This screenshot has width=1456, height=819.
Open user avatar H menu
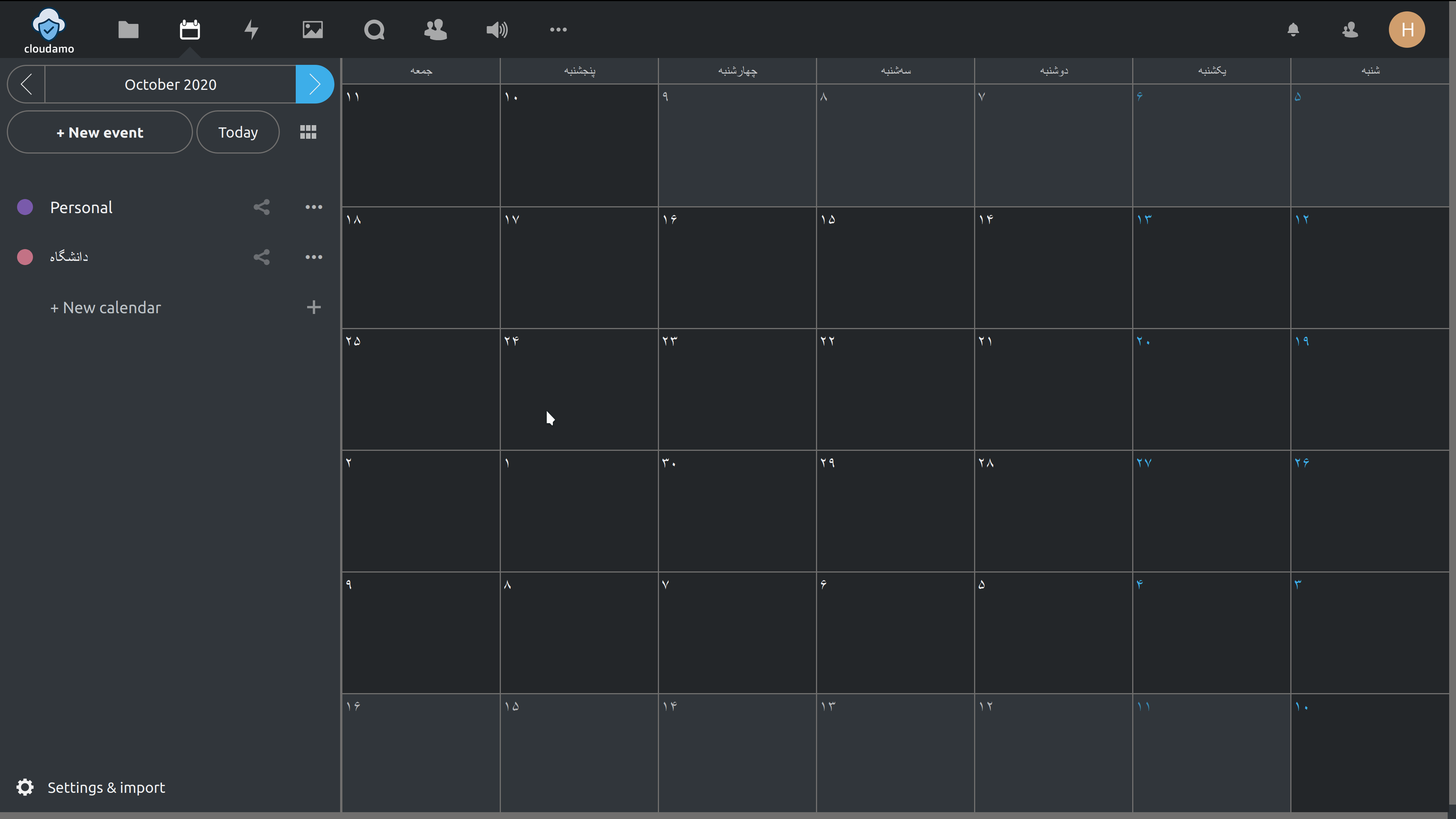1407,30
